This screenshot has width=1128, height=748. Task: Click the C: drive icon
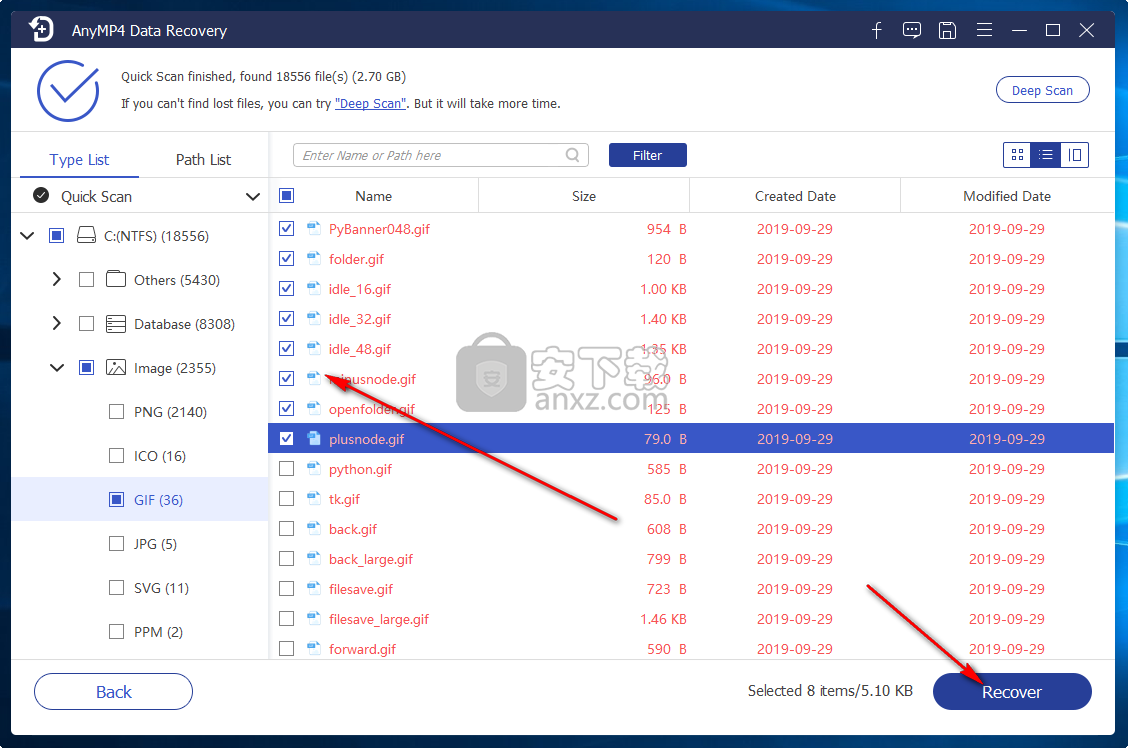click(x=86, y=235)
